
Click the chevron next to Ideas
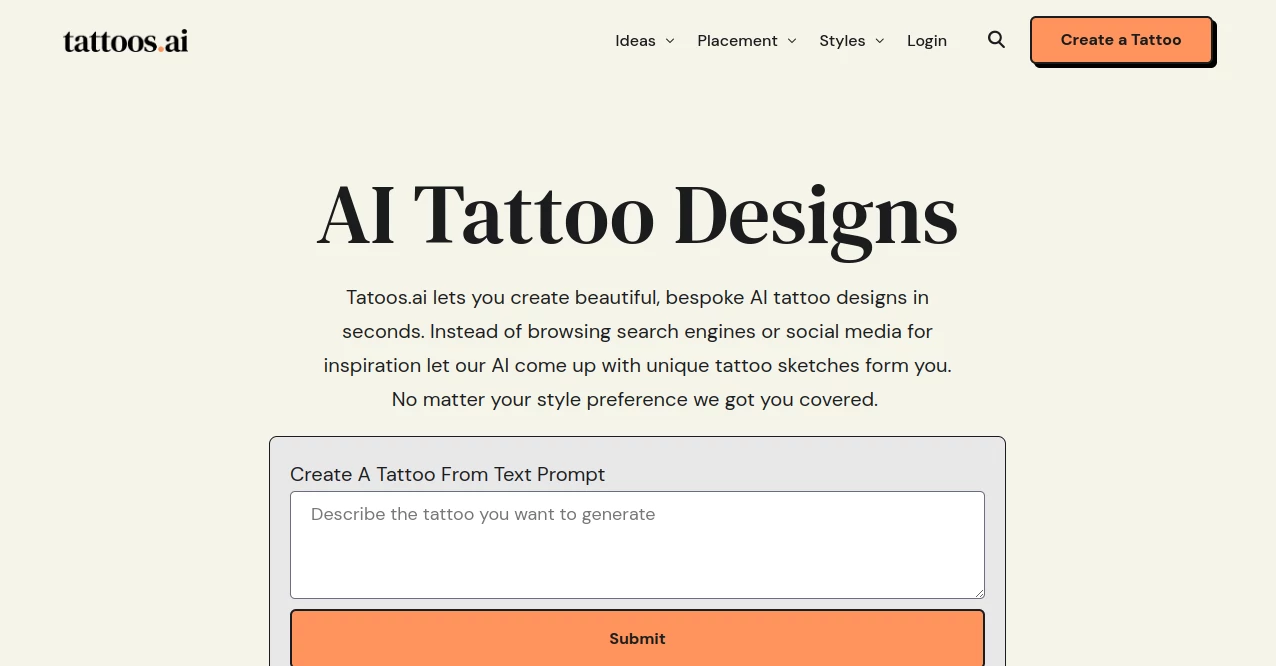click(670, 41)
